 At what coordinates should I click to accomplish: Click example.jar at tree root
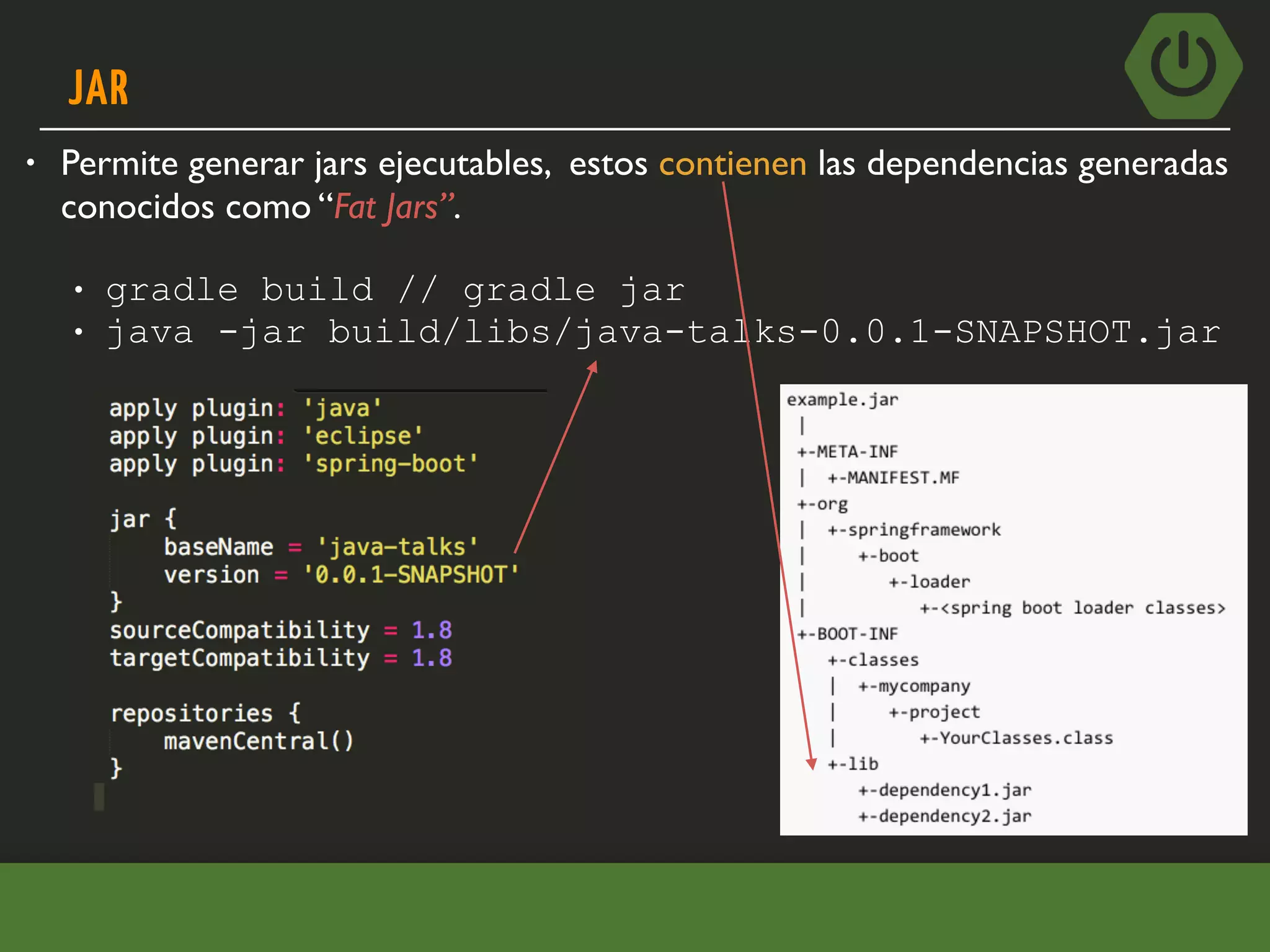842,400
